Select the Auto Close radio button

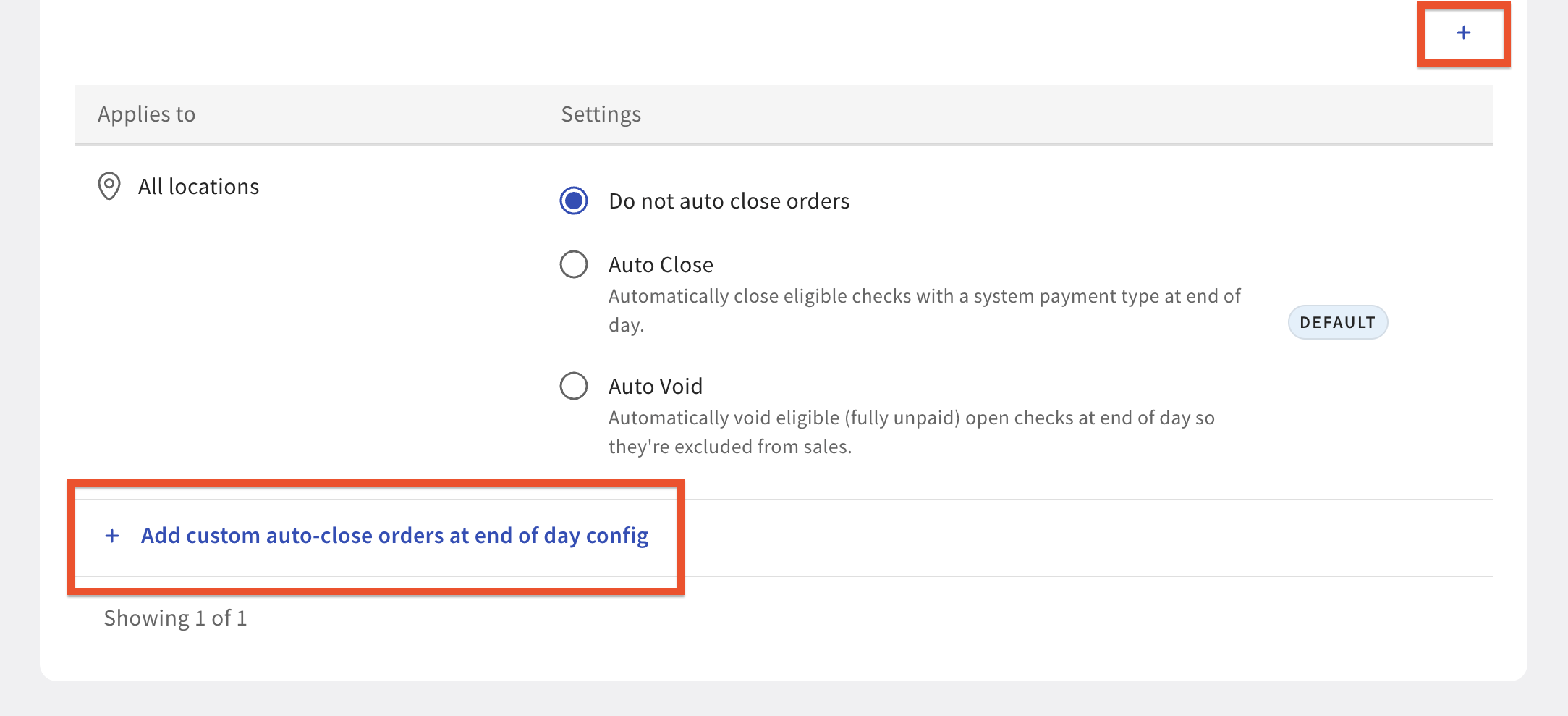click(574, 264)
